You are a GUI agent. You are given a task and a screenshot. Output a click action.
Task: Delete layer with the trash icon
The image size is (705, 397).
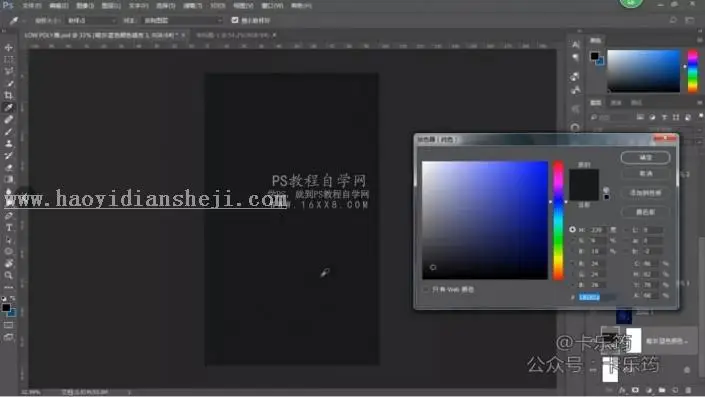[x=688, y=390]
